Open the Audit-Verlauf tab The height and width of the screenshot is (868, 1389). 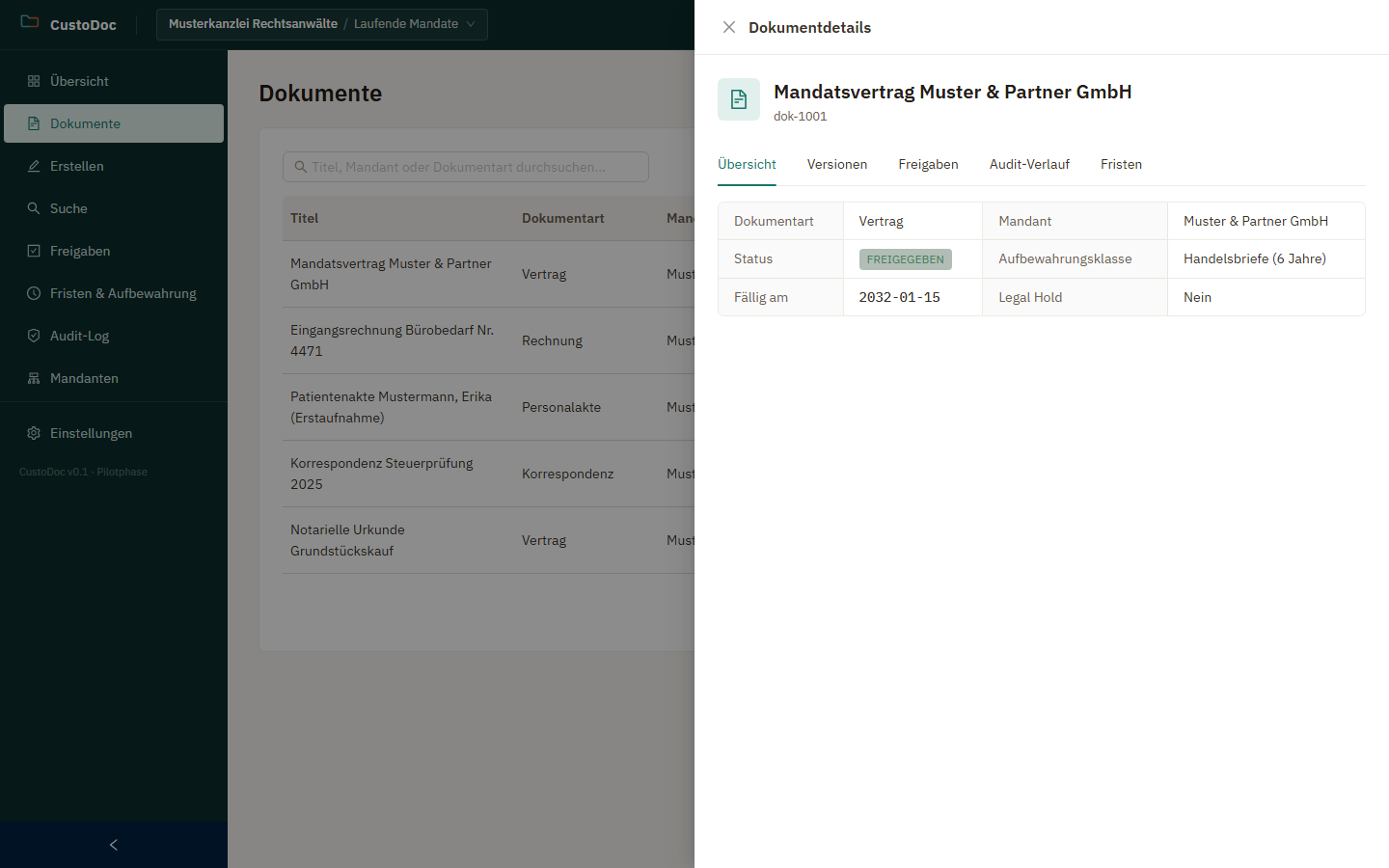click(x=1029, y=164)
